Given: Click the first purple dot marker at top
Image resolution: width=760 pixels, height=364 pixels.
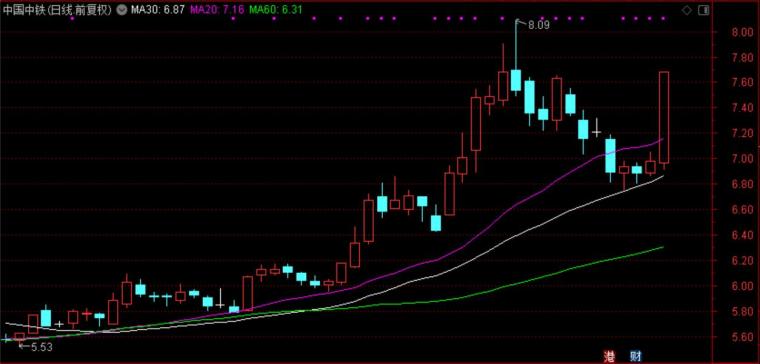Looking at the screenshot, I should click(x=72, y=18).
